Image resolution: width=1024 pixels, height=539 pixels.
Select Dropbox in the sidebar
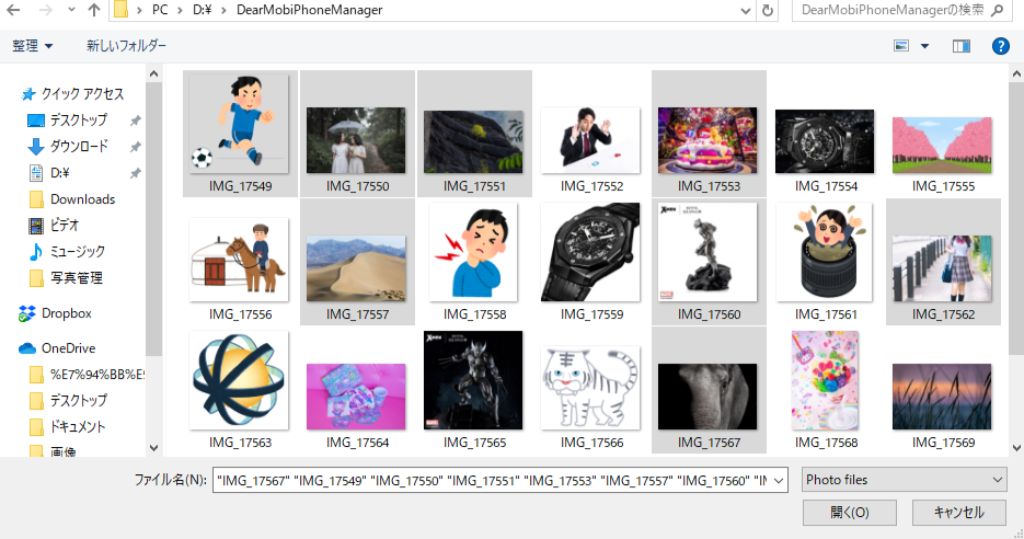click(x=56, y=314)
